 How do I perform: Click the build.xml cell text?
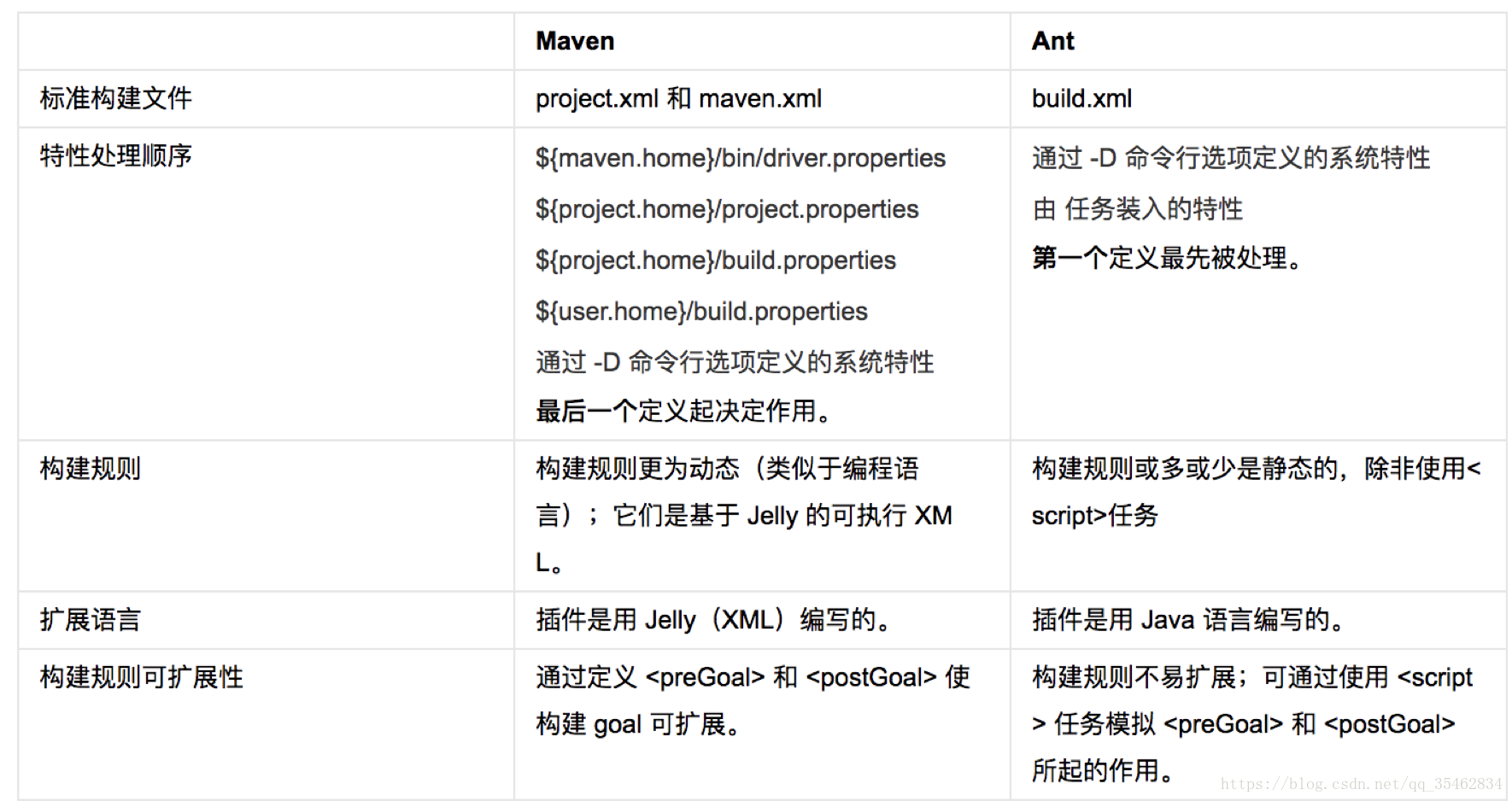(x=1081, y=98)
